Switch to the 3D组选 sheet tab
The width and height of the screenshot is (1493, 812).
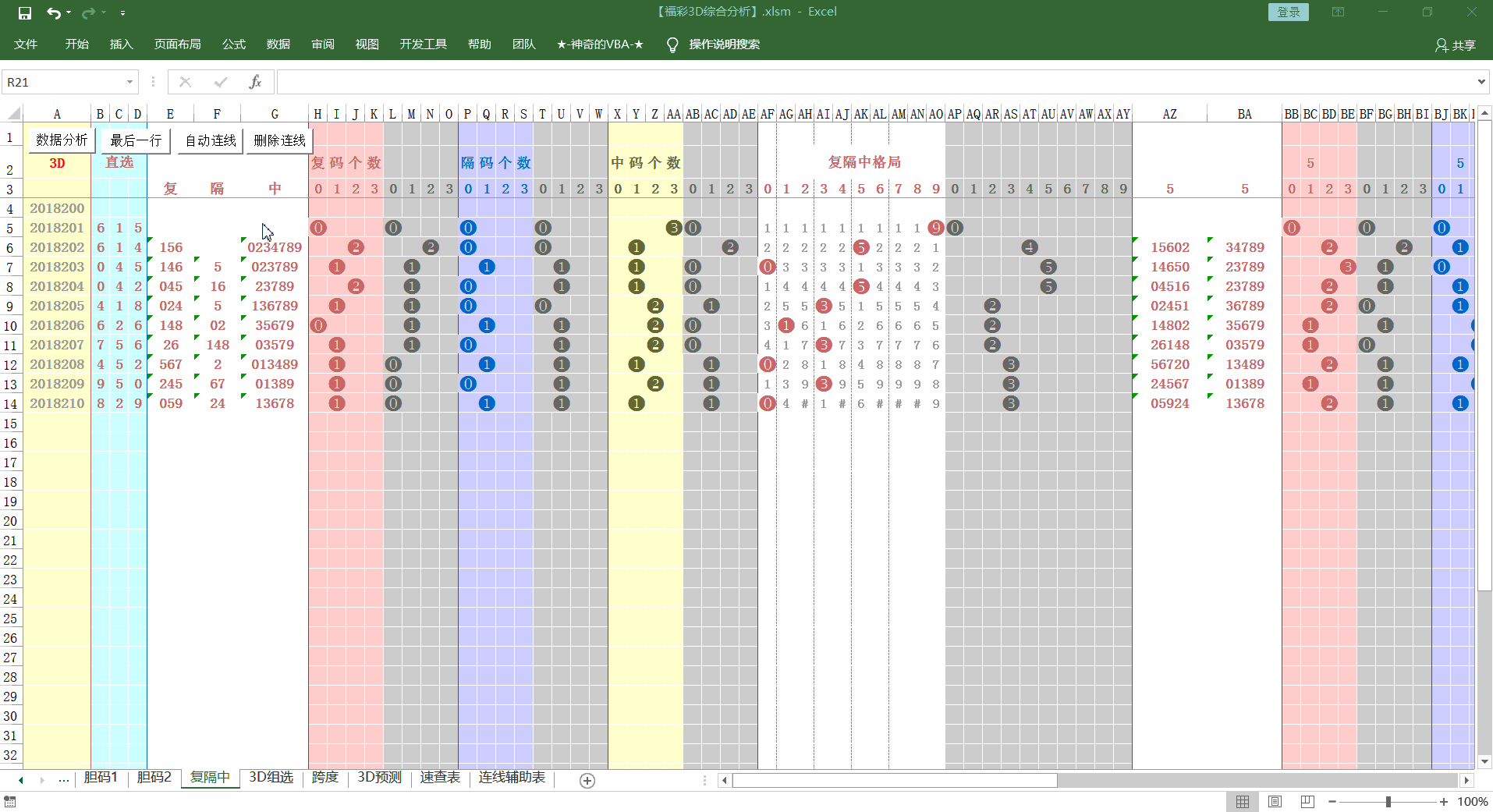click(x=271, y=778)
